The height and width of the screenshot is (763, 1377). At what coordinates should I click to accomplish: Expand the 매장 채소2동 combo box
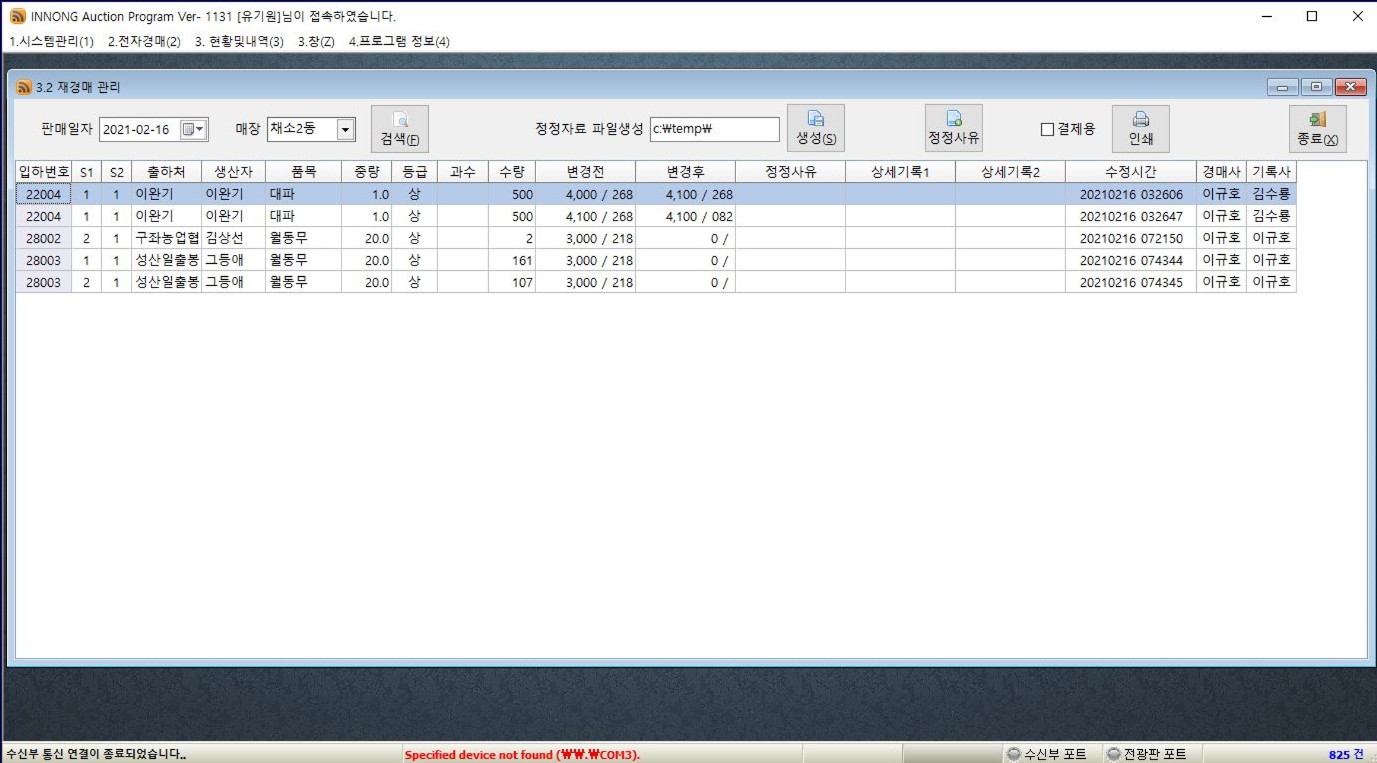tap(345, 129)
